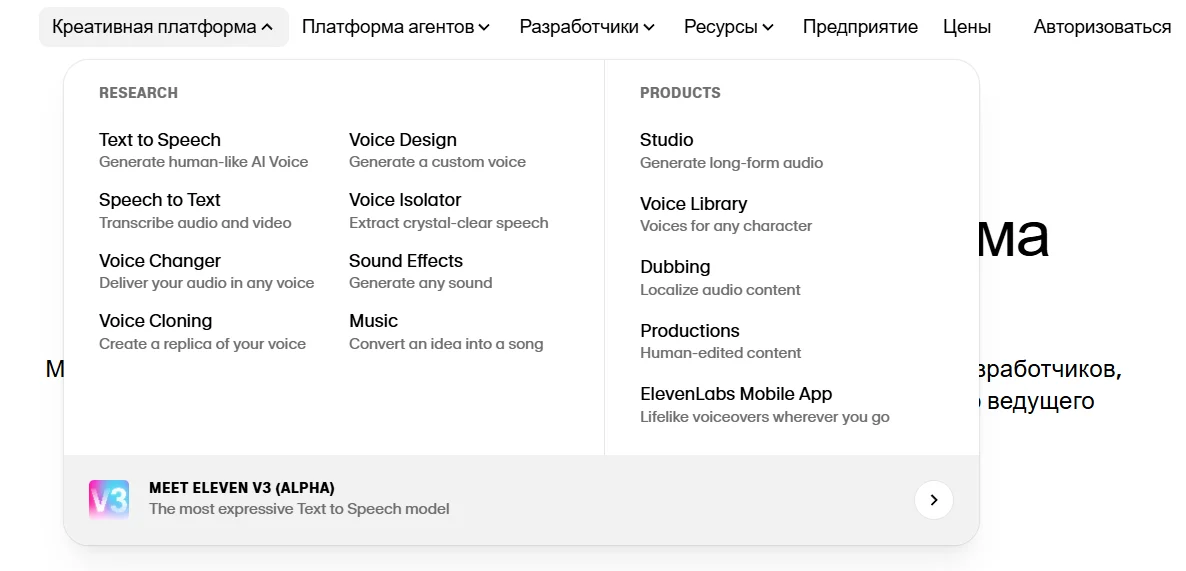
Task: Collapse the Креативная платформа menu
Action: pyautogui.click(x=163, y=27)
